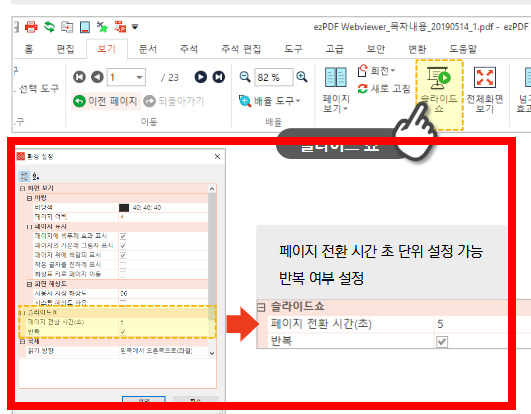Click the 선택 도구 button

39,89
